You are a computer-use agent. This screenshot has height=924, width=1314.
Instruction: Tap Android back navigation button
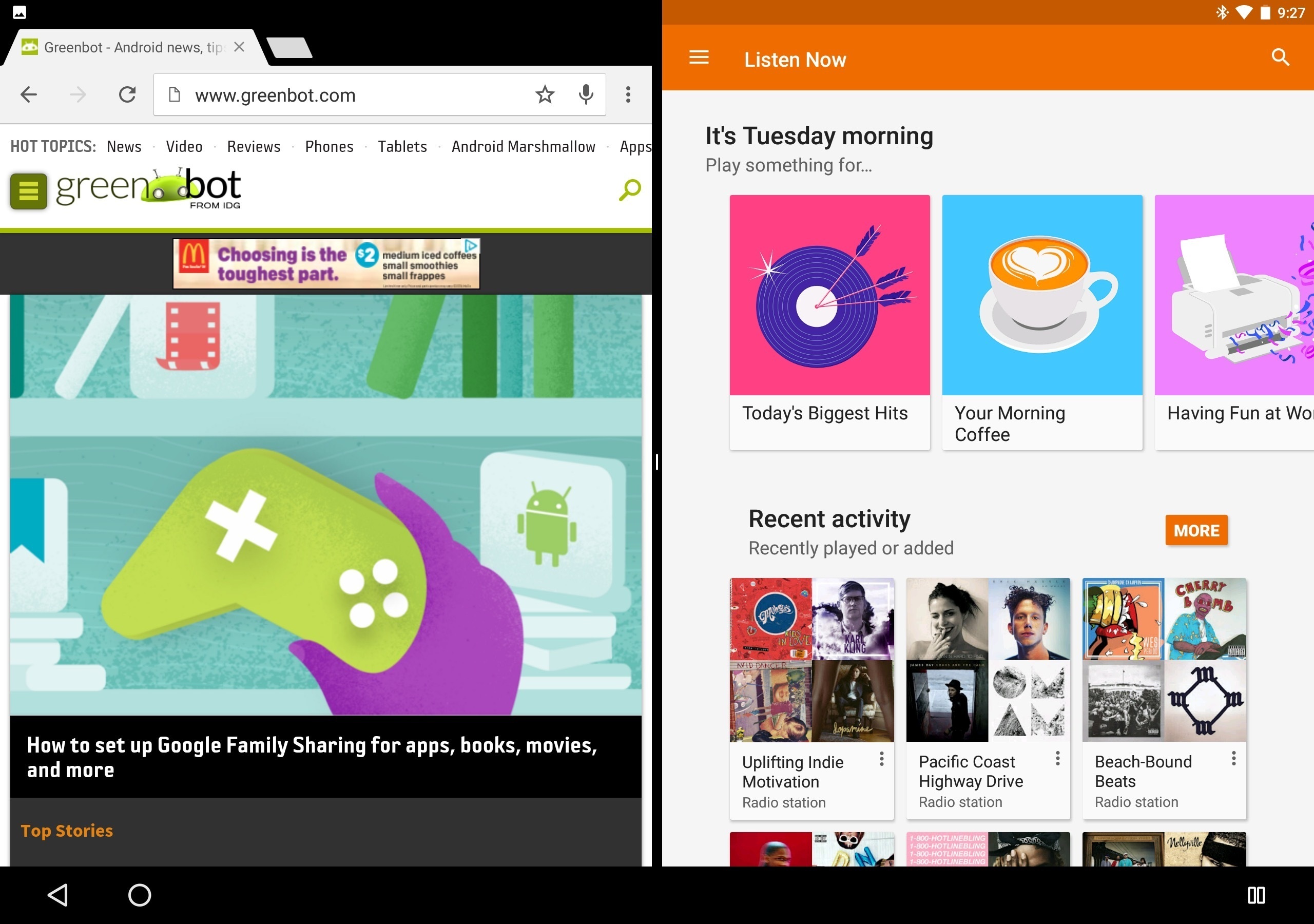point(58,895)
